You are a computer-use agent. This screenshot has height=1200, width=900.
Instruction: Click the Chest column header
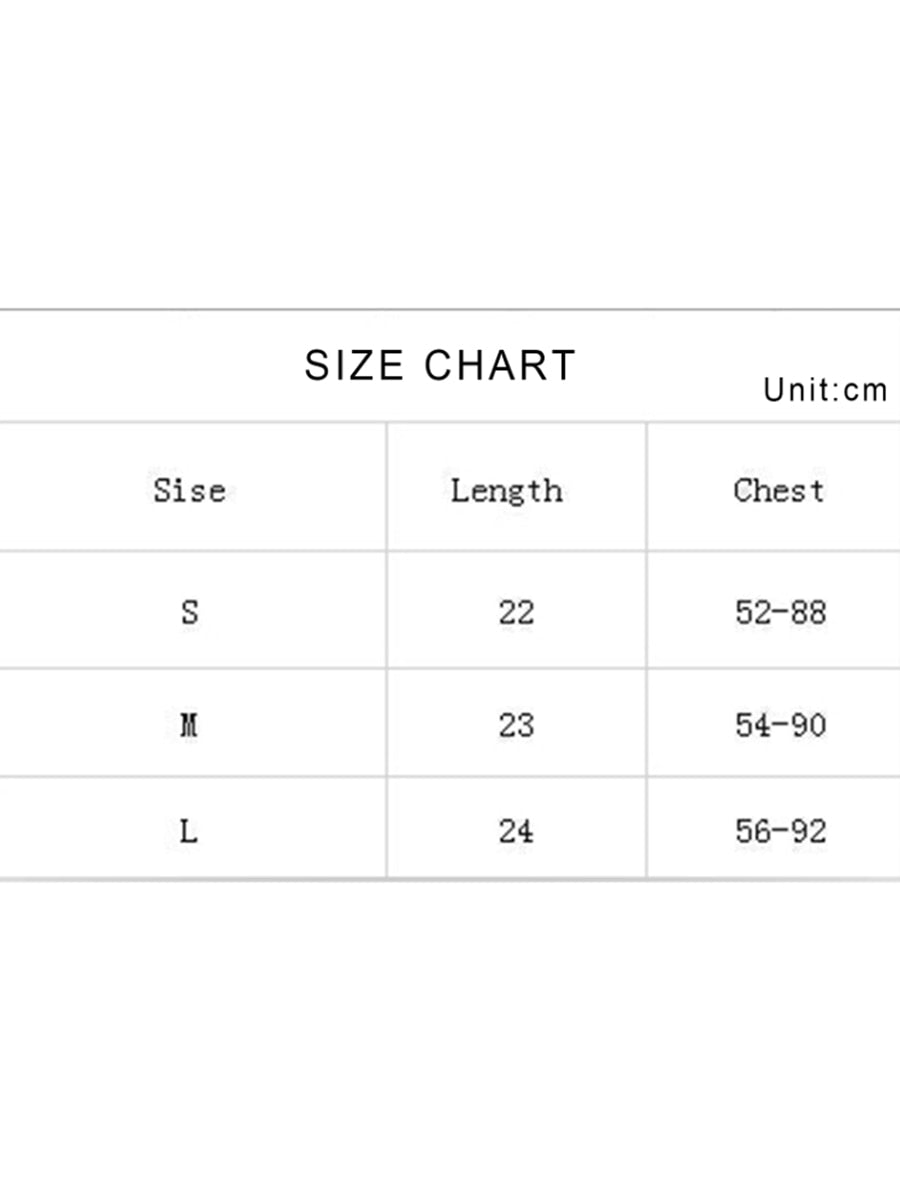click(779, 491)
